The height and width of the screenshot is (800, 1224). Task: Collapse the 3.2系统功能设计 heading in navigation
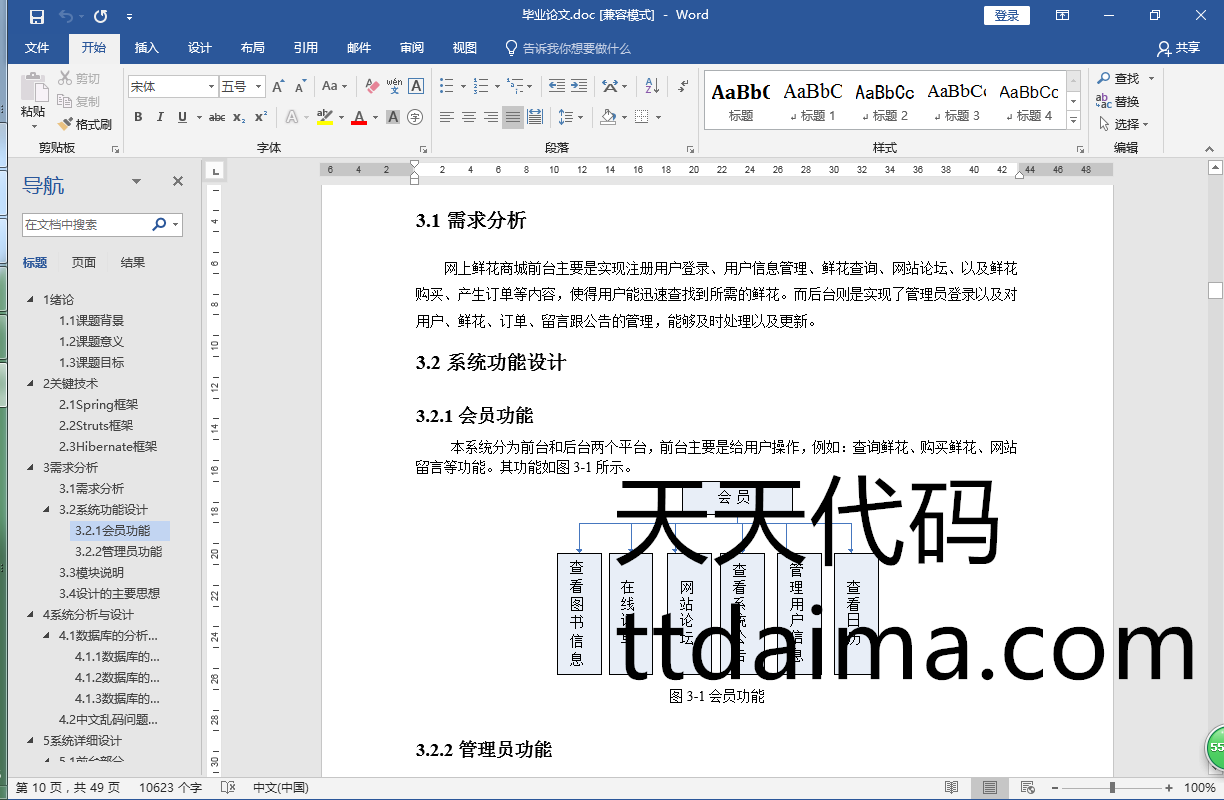pyautogui.click(x=47, y=510)
